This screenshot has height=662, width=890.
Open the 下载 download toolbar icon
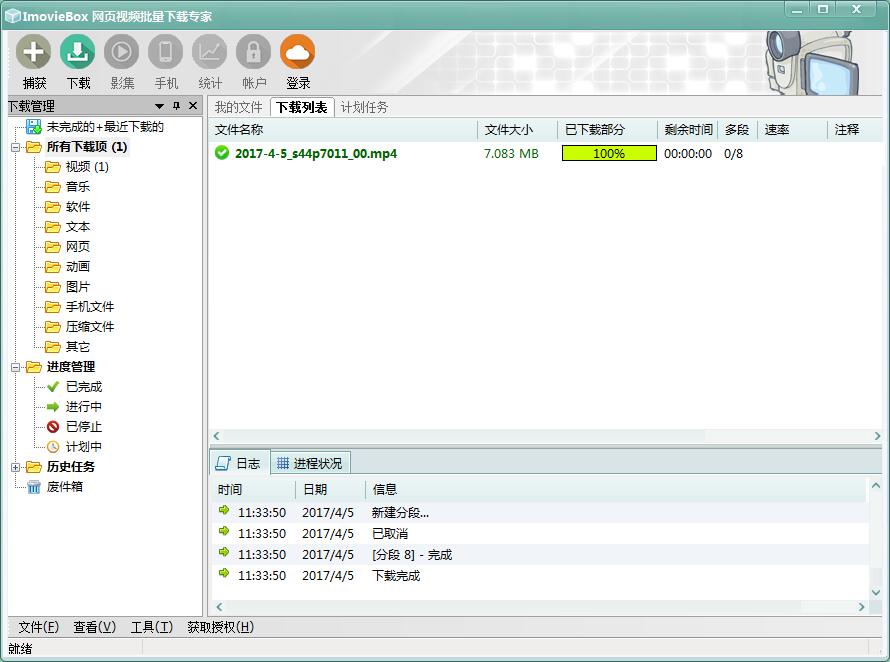(x=78, y=52)
